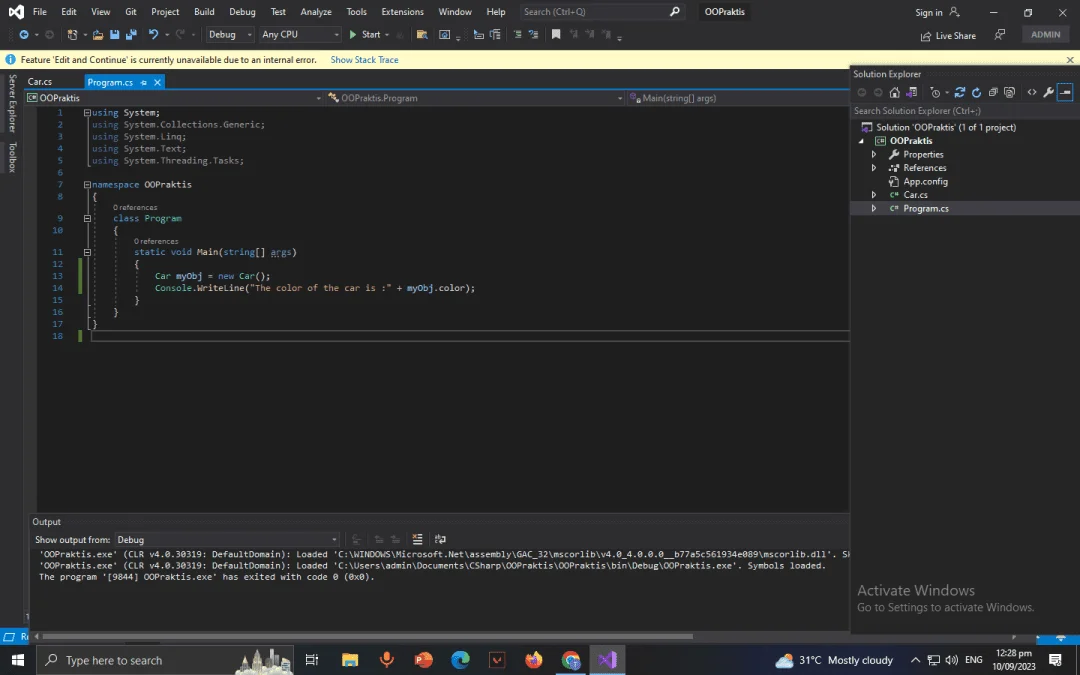Open the Git menu

pyautogui.click(x=131, y=12)
